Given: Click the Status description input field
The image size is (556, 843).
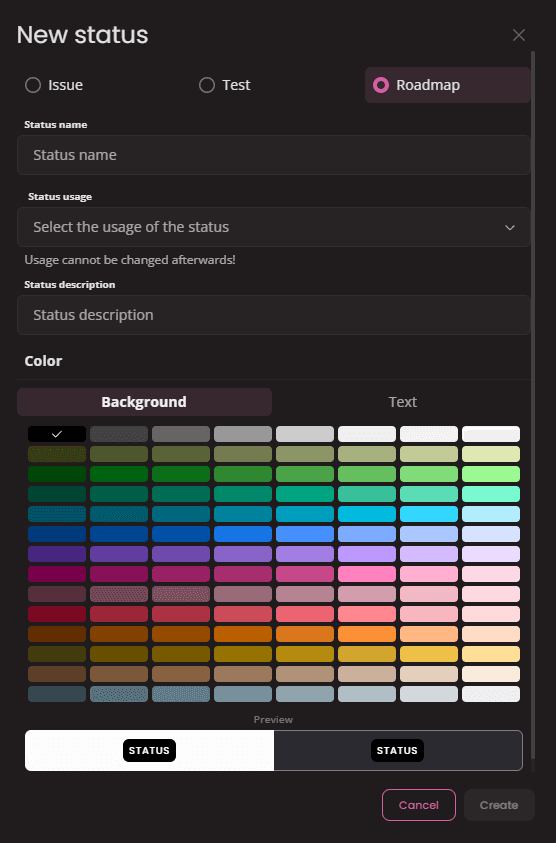Looking at the screenshot, I should click(274, 315).
